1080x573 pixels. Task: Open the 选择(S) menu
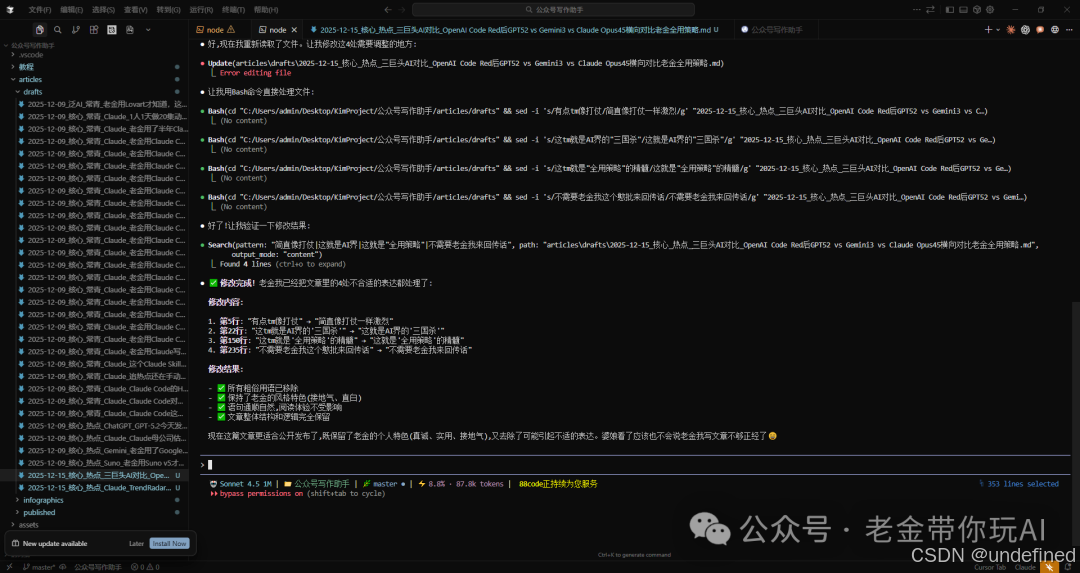[103, 10]
